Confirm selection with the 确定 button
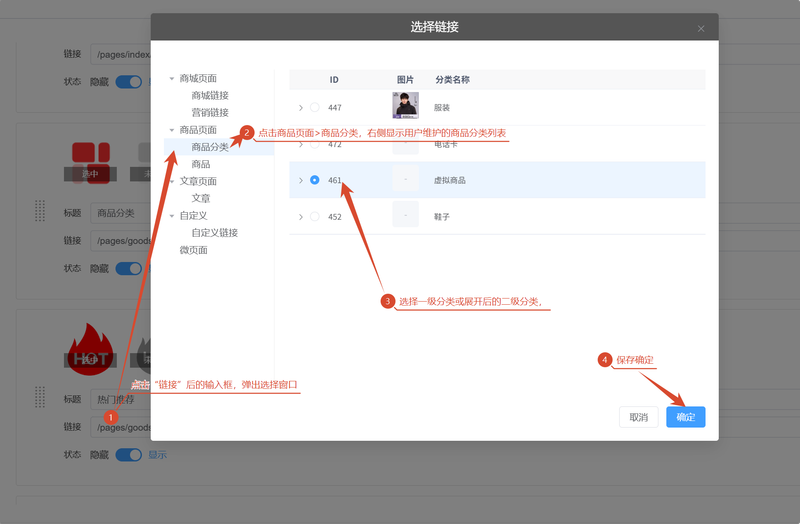The height and width of the screenshot is (524, 800). point(686,417)
